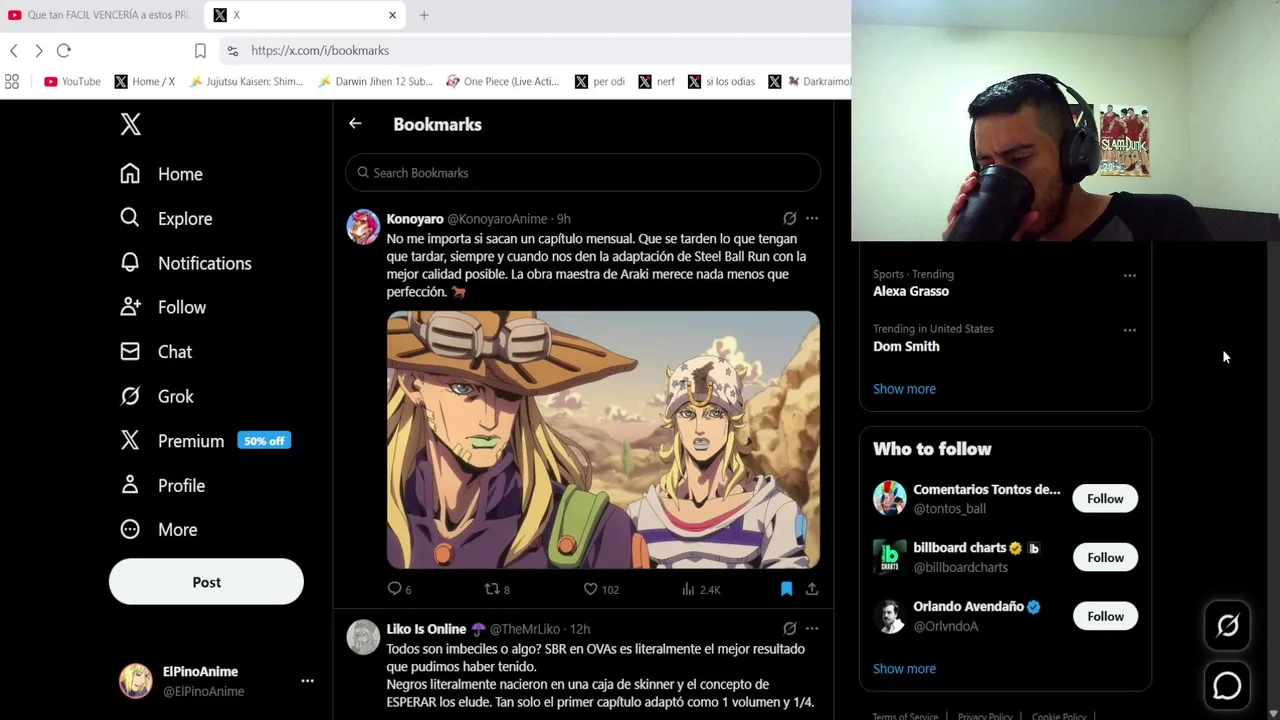Image resolution: width=1280 pixels, height=720 pixels.
Task: Open the More sidebar menu
Action: pos(159,530)
